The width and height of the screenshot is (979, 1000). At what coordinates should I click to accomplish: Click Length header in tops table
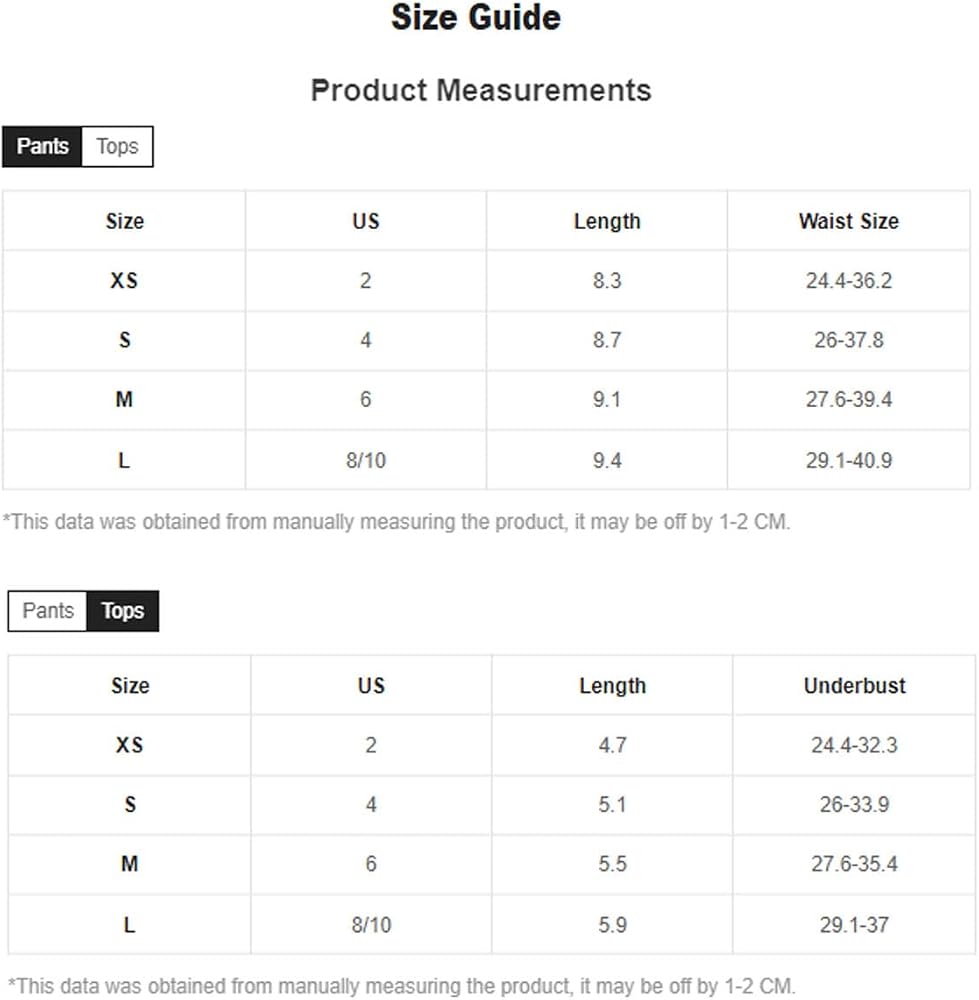pyautogui.click(x=612, y=686)
